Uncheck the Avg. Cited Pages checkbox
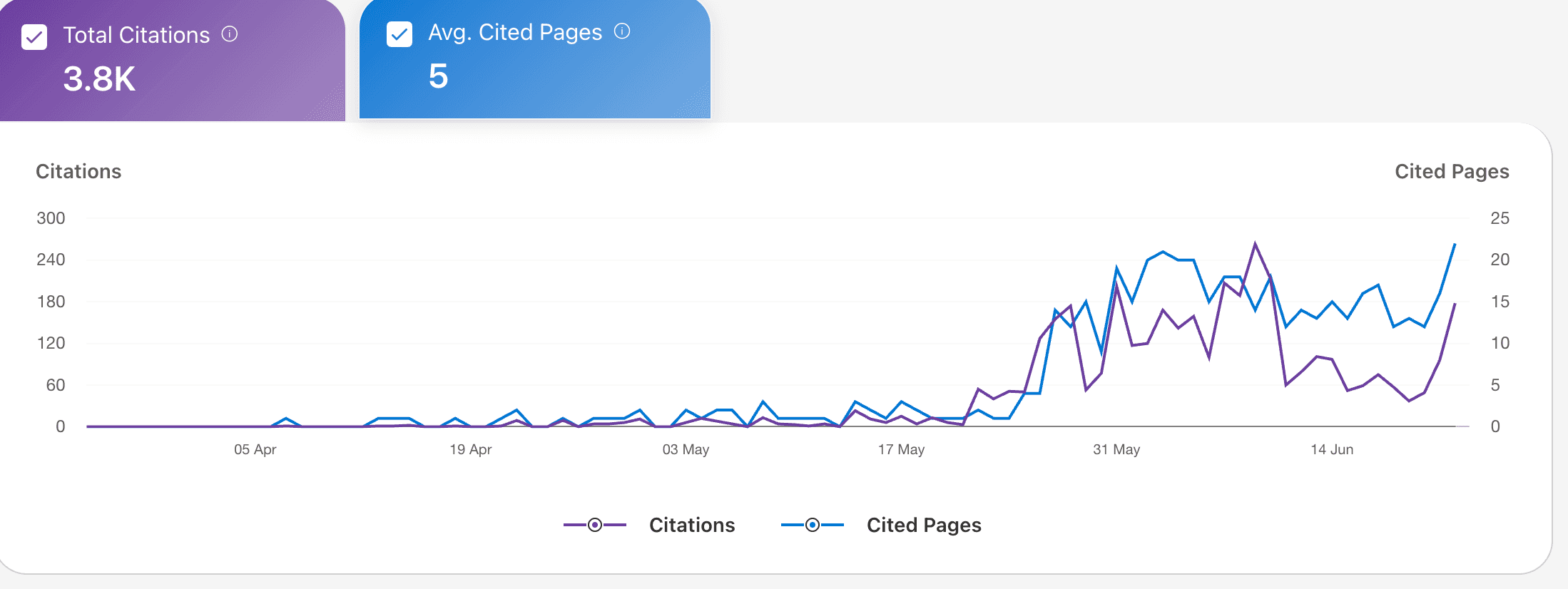This screenshot has height=589, width=1568. pos(399,34)
